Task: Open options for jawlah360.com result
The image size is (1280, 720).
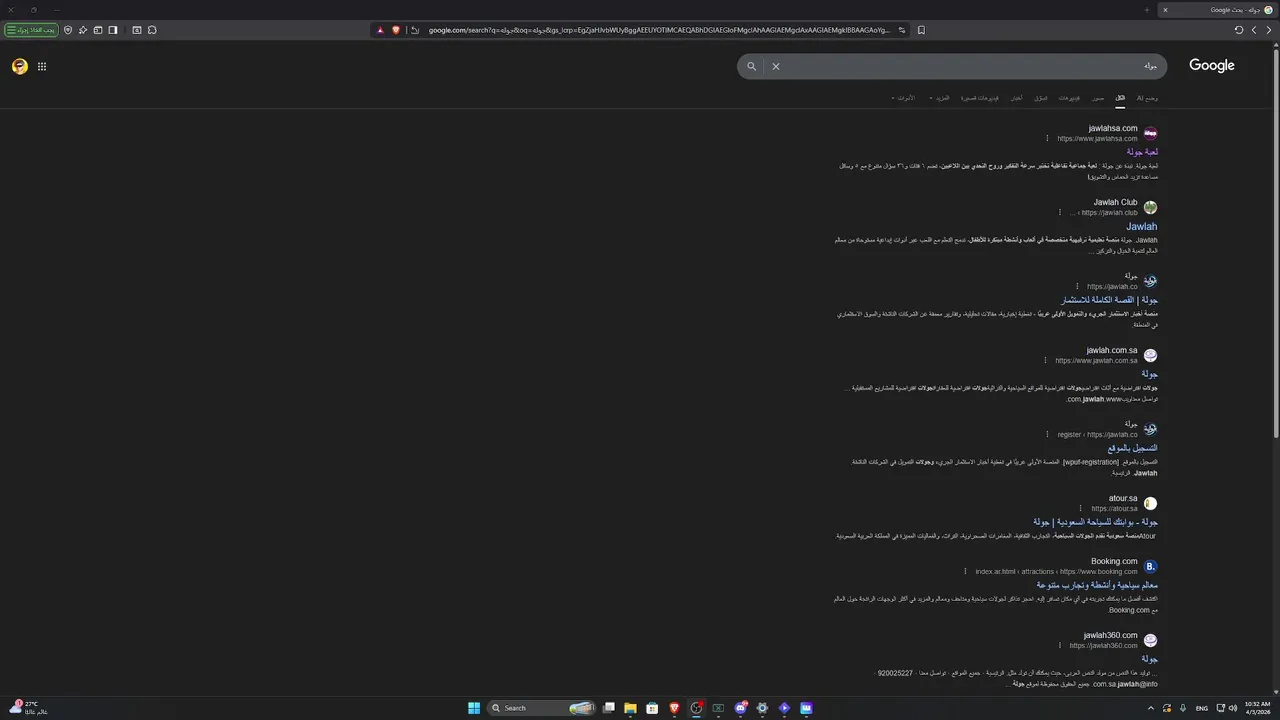Action: tap(1059, 646)
